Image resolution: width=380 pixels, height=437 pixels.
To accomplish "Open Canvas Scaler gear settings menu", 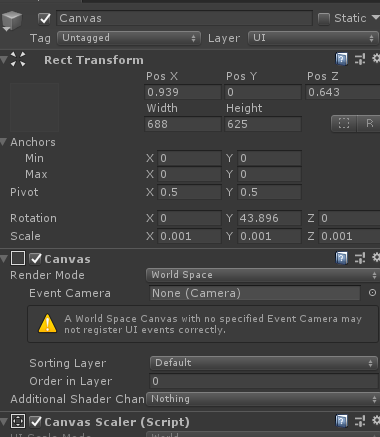I will tap(376, 420).
